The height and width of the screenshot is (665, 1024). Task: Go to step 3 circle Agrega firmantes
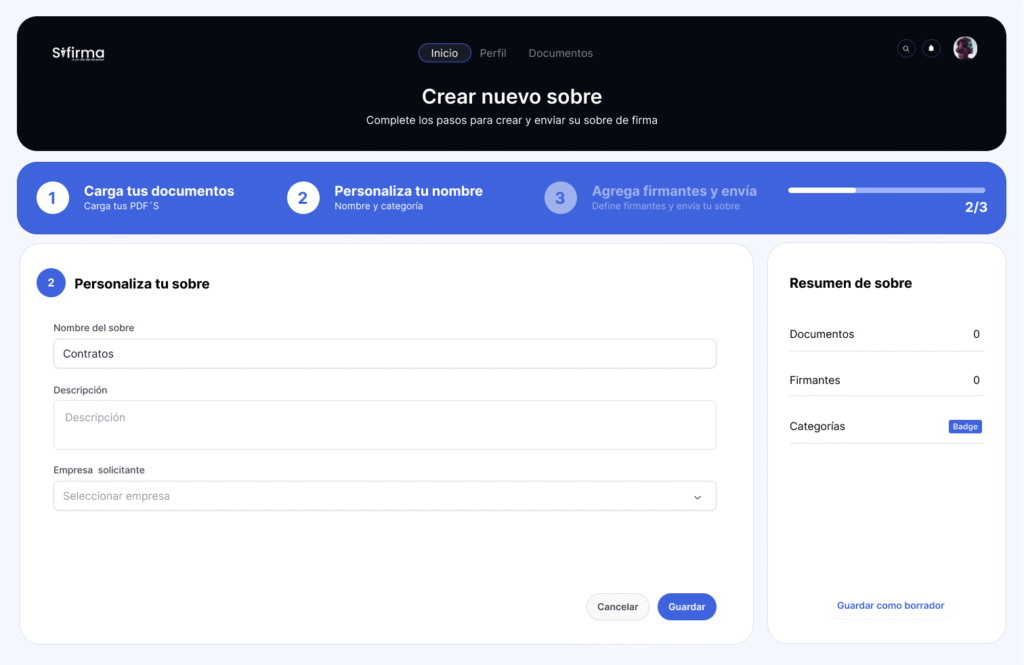(560, 198)
